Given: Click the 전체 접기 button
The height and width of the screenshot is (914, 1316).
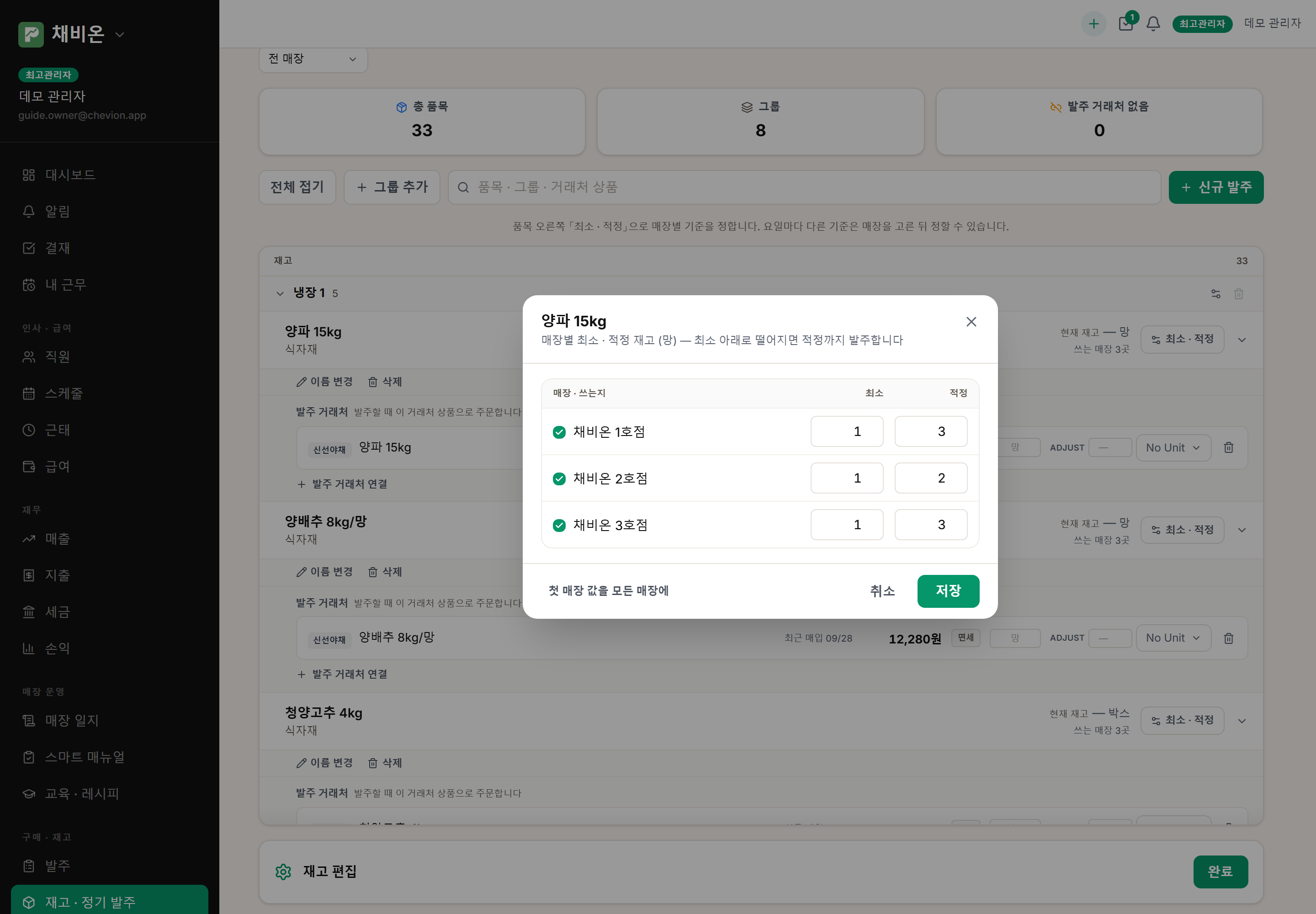Looking at the screenshot, I should click(x=297, y=187).
